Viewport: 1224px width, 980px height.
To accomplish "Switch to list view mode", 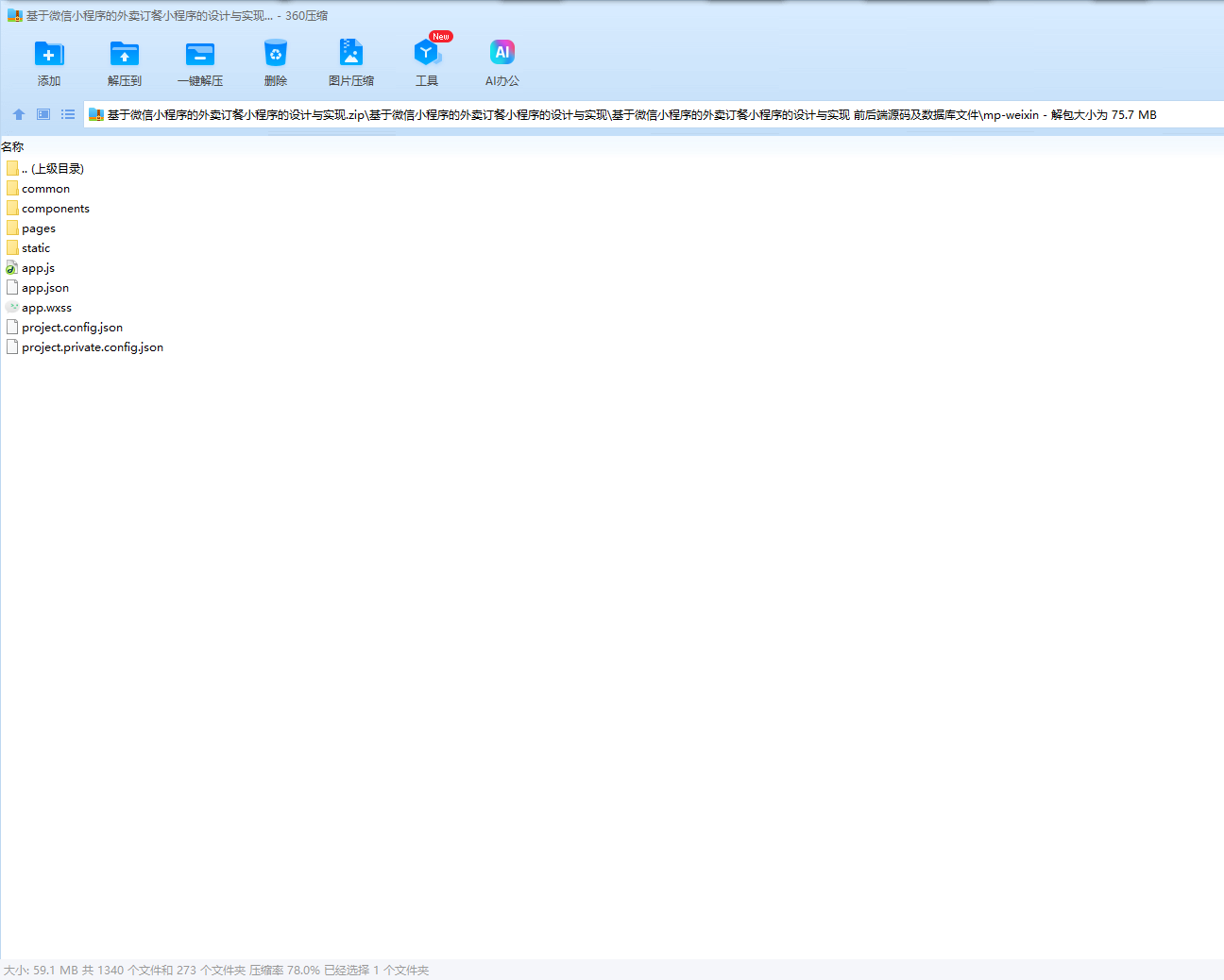I will (68, 114).
